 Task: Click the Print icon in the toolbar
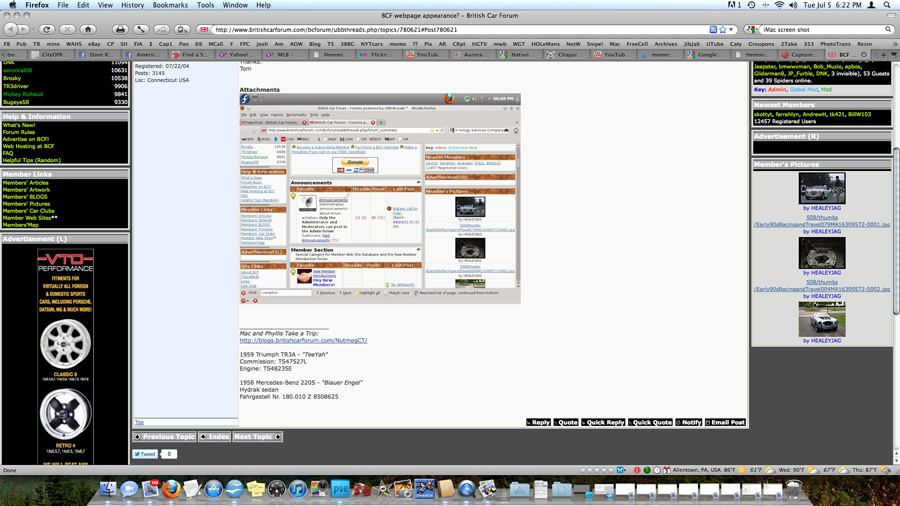tap(120, 30)
